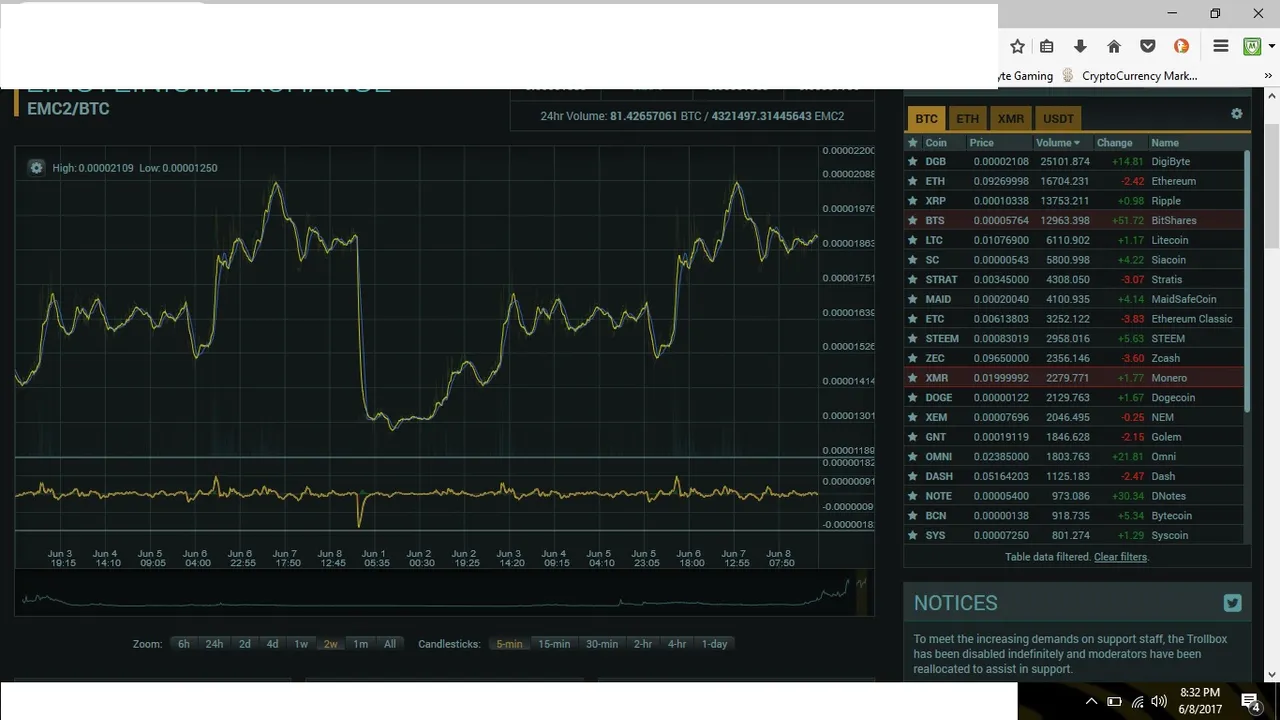Favorite the XRP coin row star
The height and width of the screenshot is (720, 1280).
[x=912, y=201]
